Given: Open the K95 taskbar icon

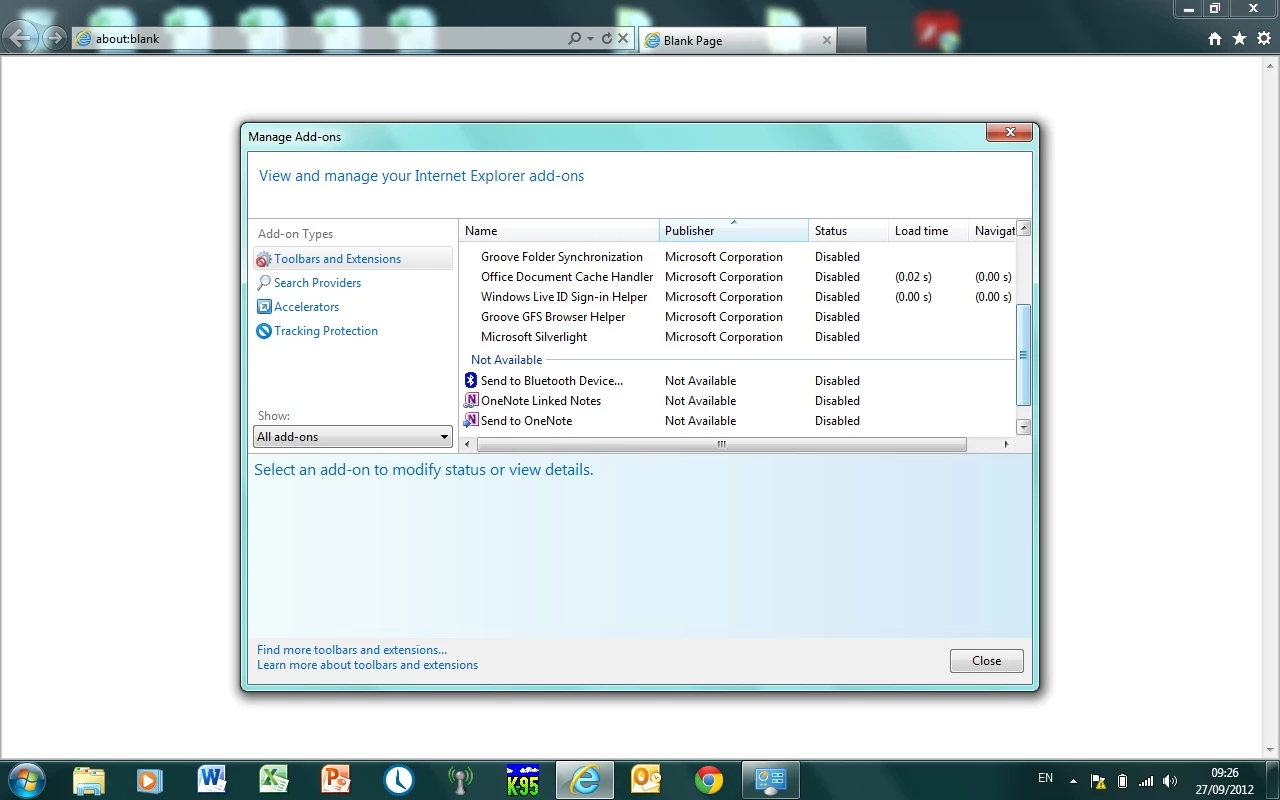Looking at the screenshot, I should 522,780.
